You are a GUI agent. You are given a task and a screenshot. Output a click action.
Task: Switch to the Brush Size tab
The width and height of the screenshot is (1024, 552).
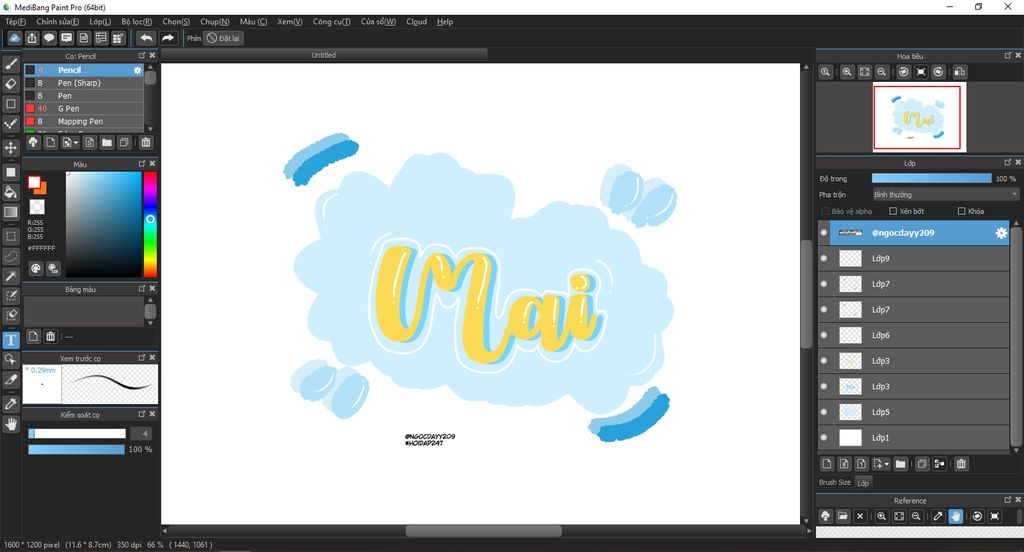click(835, 482)
